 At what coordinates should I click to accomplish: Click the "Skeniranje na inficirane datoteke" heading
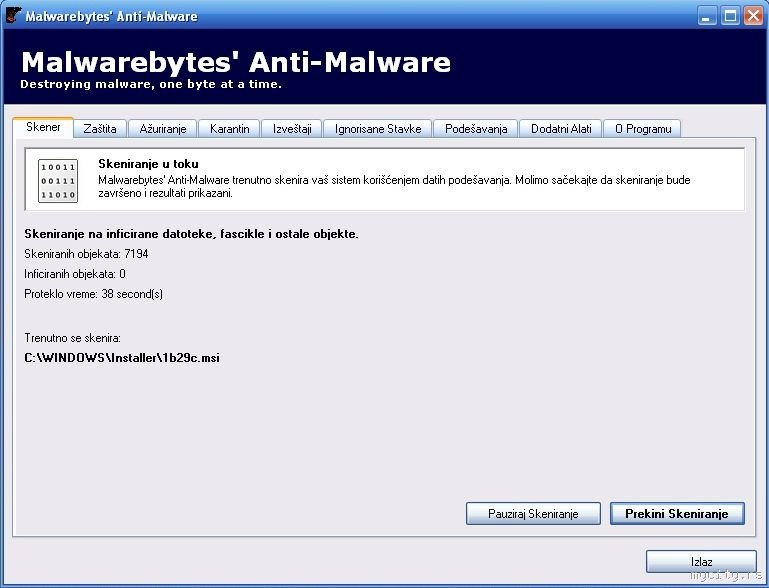191,234
